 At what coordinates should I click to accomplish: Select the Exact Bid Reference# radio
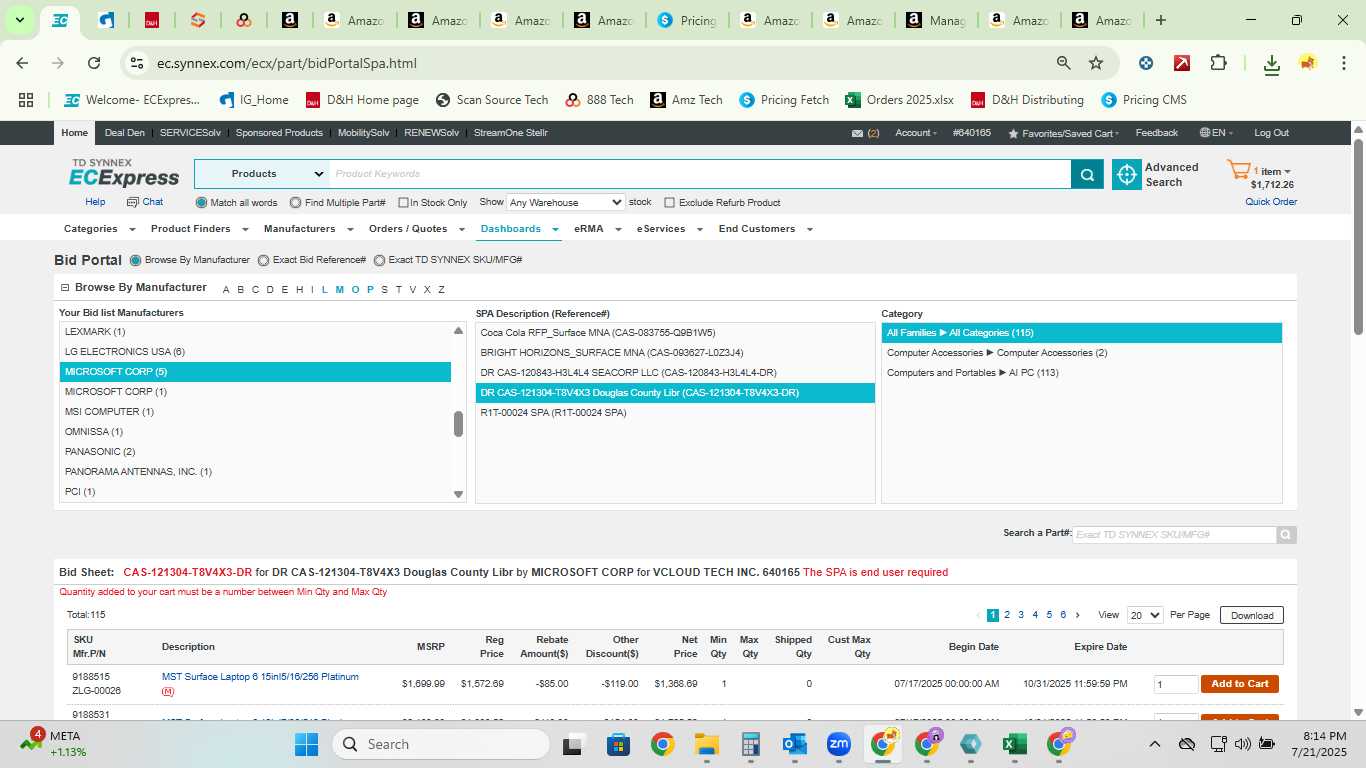(264, 260)
